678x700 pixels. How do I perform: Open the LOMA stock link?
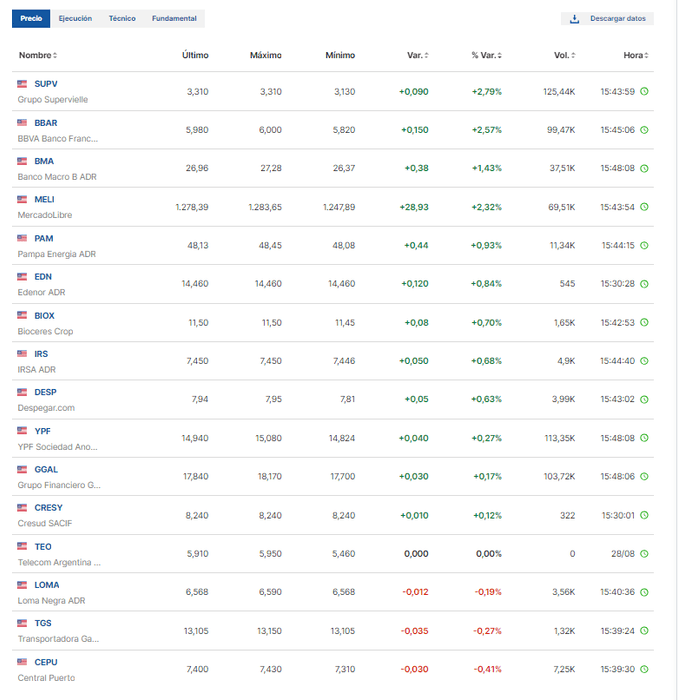(47, 585)
